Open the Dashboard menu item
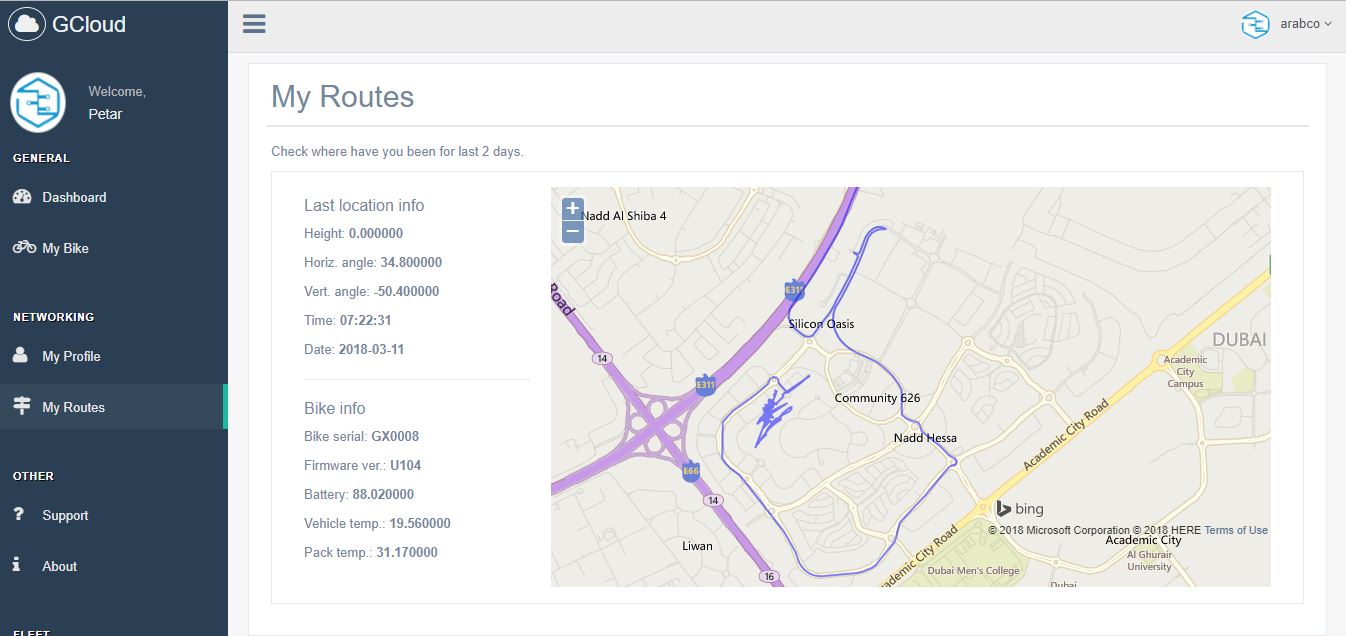The image size is (1346, 636). pyautogui.click(x=74, y=198)
